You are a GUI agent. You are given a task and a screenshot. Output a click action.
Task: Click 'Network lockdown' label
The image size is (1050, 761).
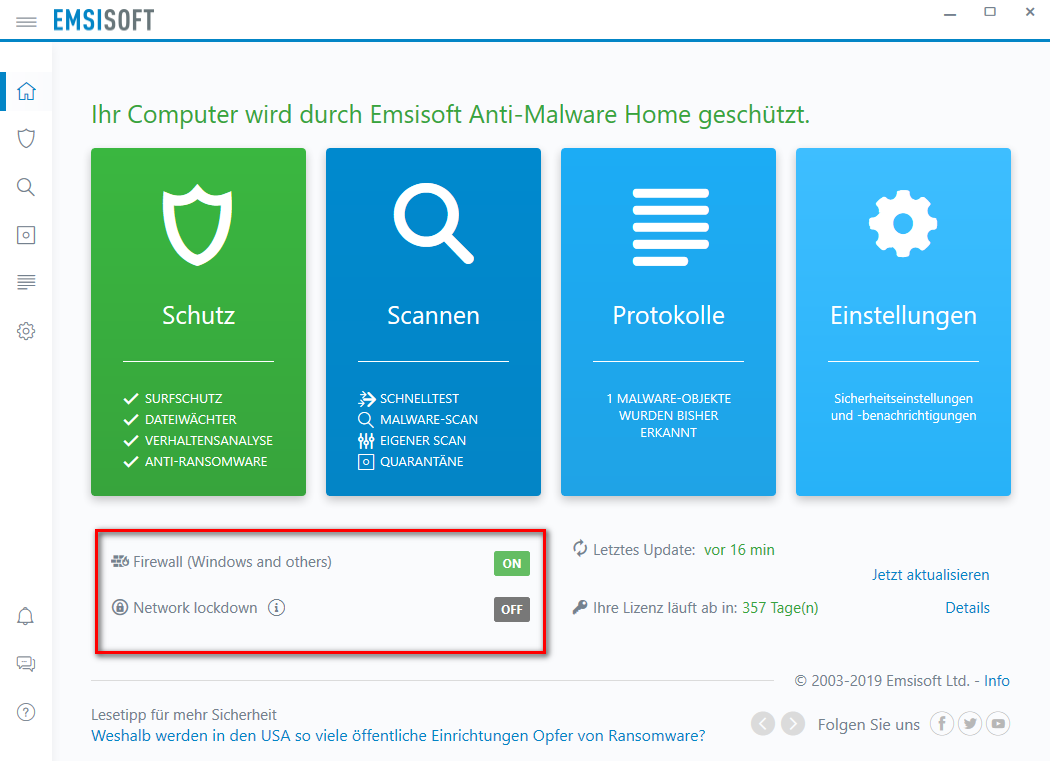(195, 608)
